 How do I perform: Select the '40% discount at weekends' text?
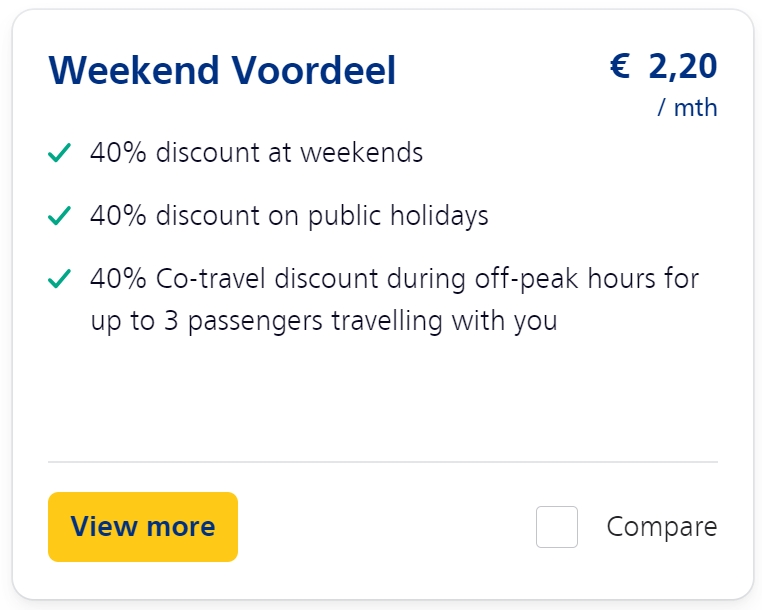(x=256, y=153)
